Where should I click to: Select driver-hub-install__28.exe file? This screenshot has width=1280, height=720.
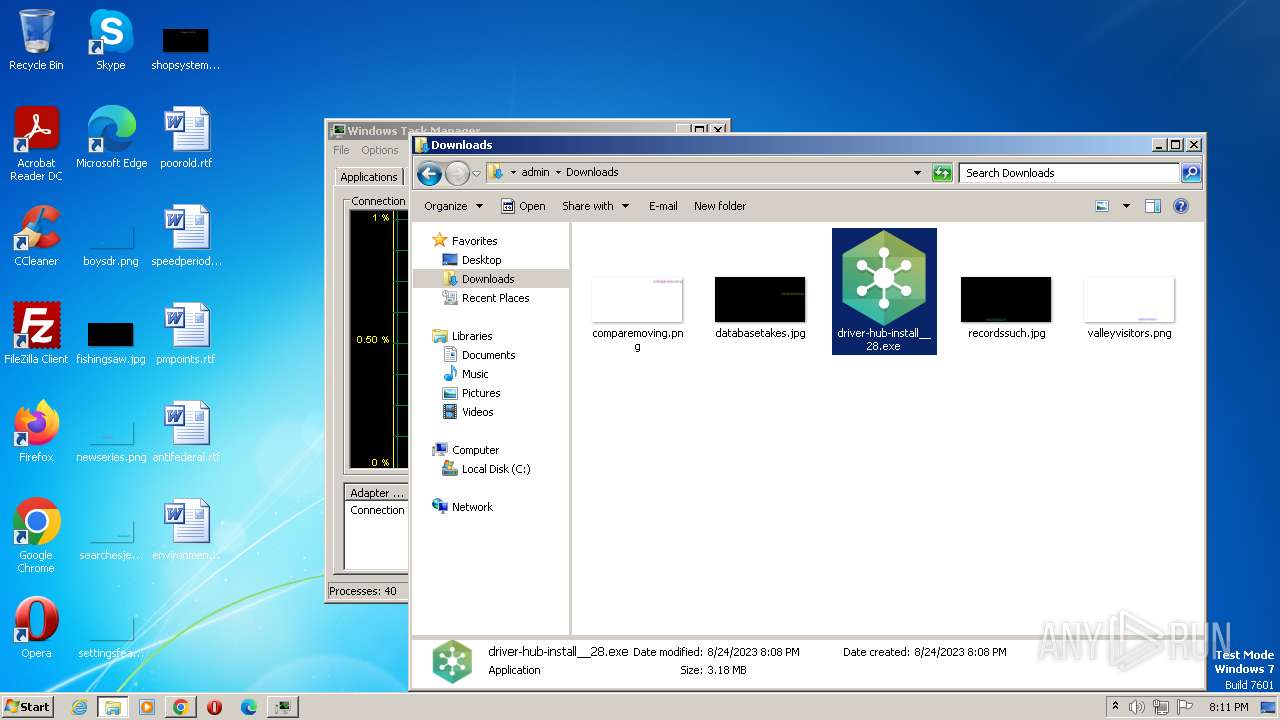coord(884,291)
